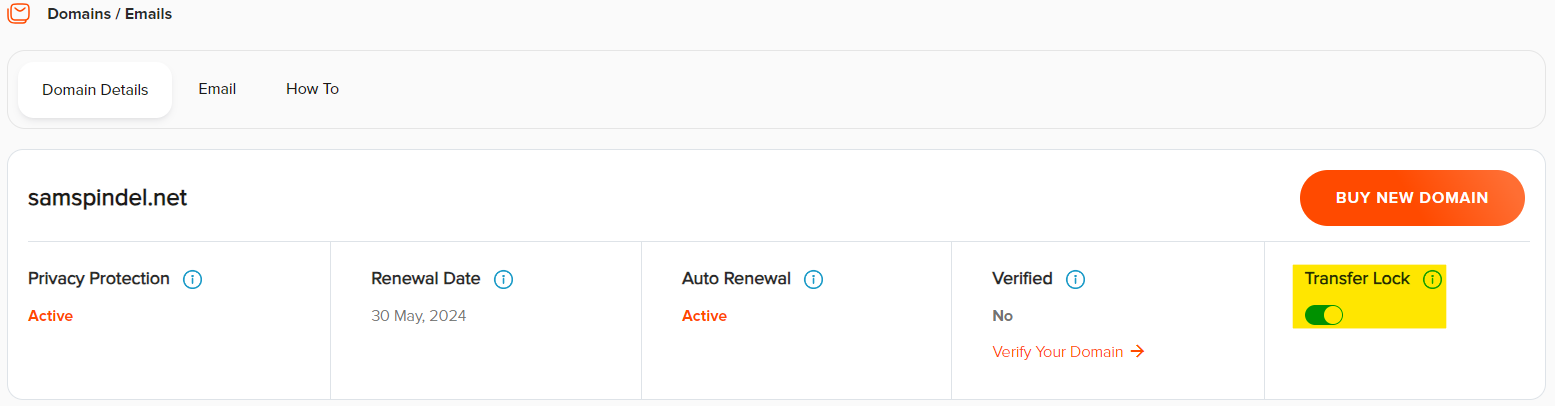The image size is (1555, 406).
Task: Click the Domains / Emails envelope icon
Action: point(18,13)
